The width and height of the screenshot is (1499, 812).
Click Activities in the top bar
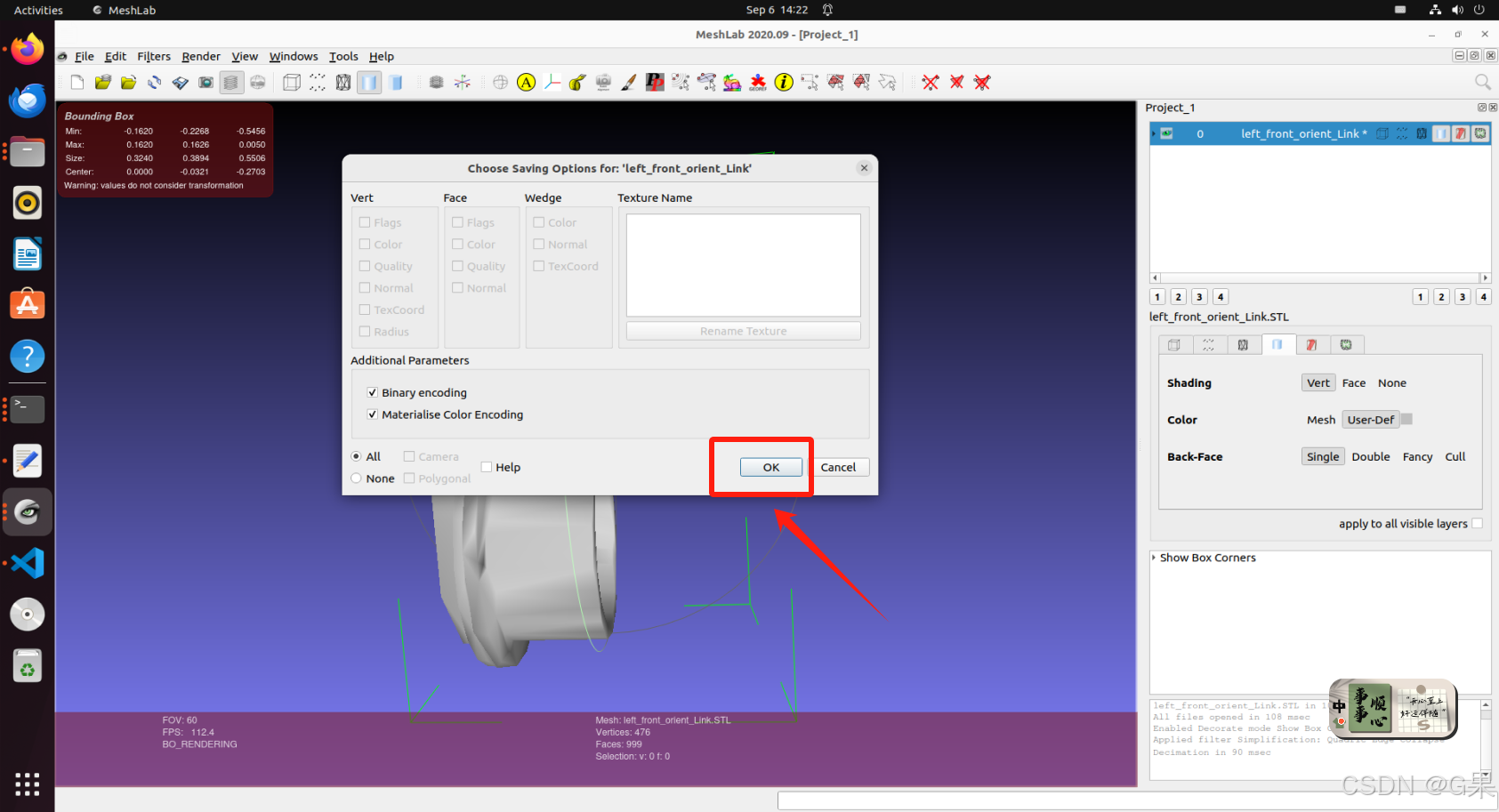click(x=38, y=10)
